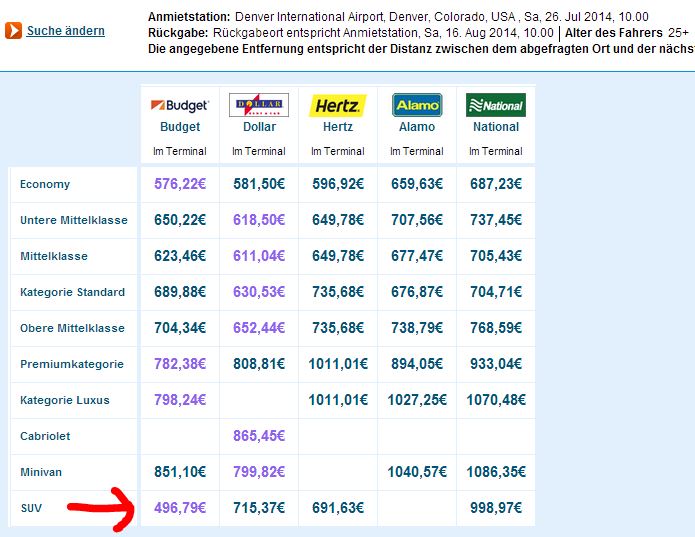The image size is (695, 537).
Task: Choose Dollar Mittelklasse price 611,04€
Action: point(259,256)
